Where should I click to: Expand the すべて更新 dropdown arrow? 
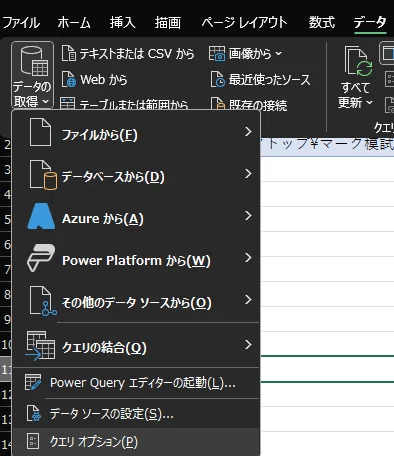(x=369, y=103)
